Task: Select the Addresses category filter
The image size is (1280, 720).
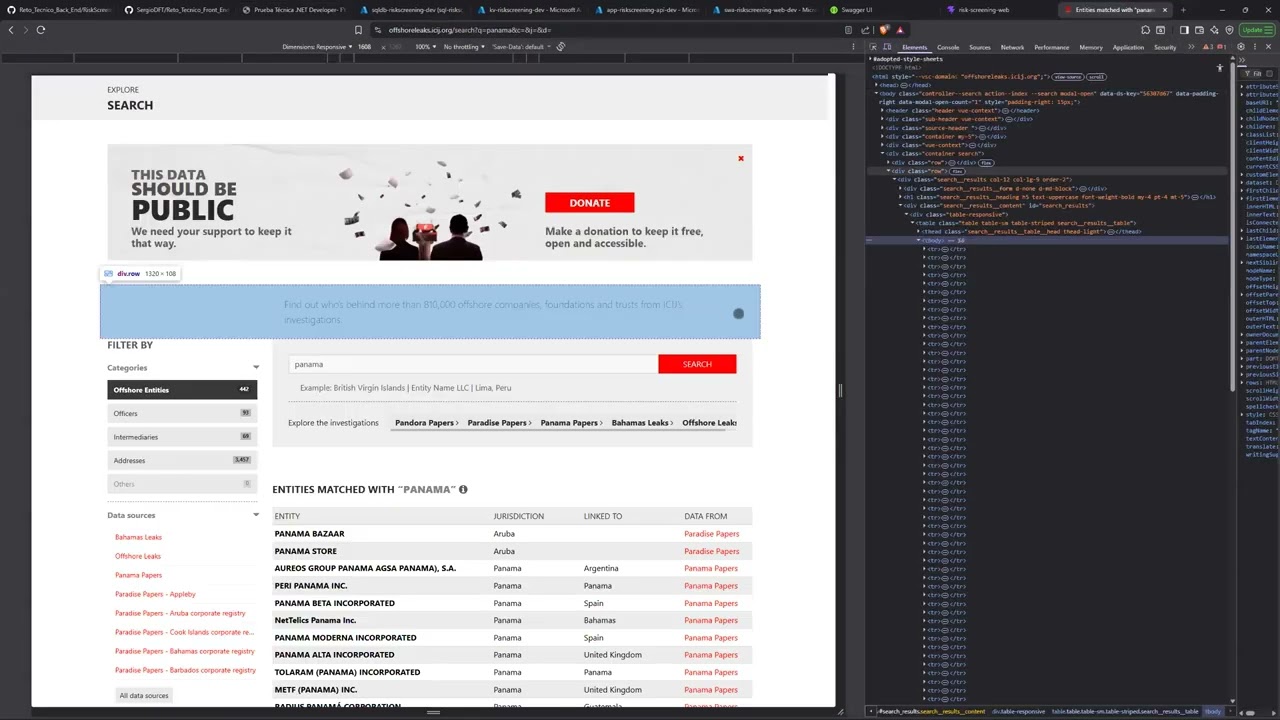Action: [x=182, y=460]
